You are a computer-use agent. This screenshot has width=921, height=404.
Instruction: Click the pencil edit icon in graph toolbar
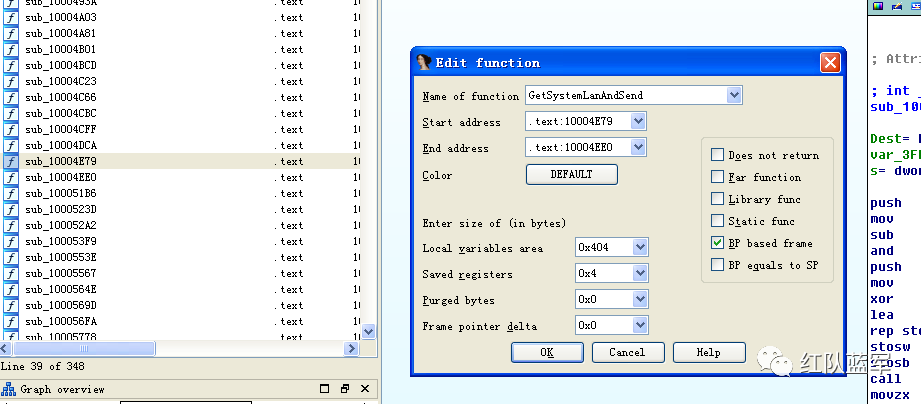pos(897,6)
